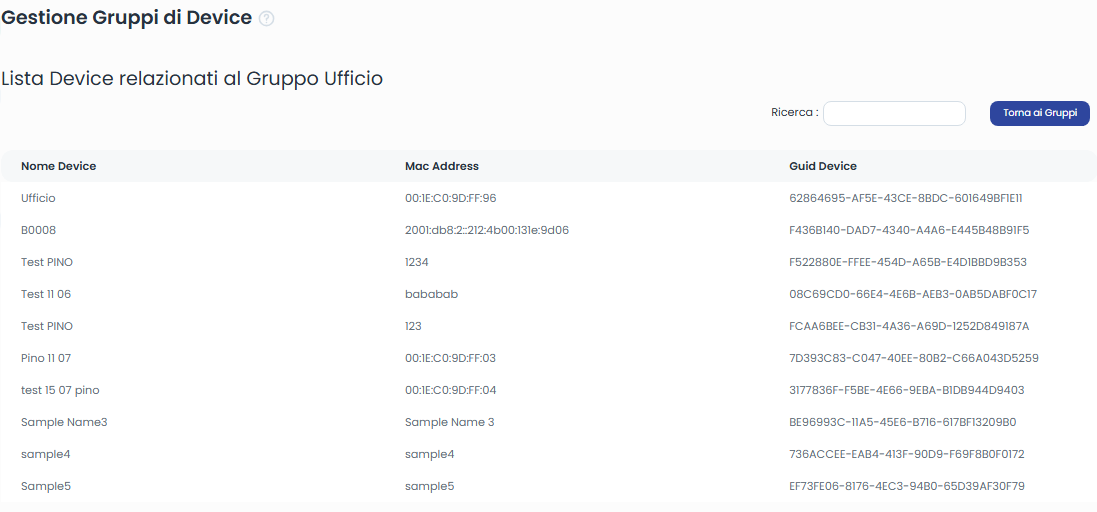Select Test PINO in the 123 row
Image resolution: width=1097 pixels, height=512 pixels.
pos(47,326)
